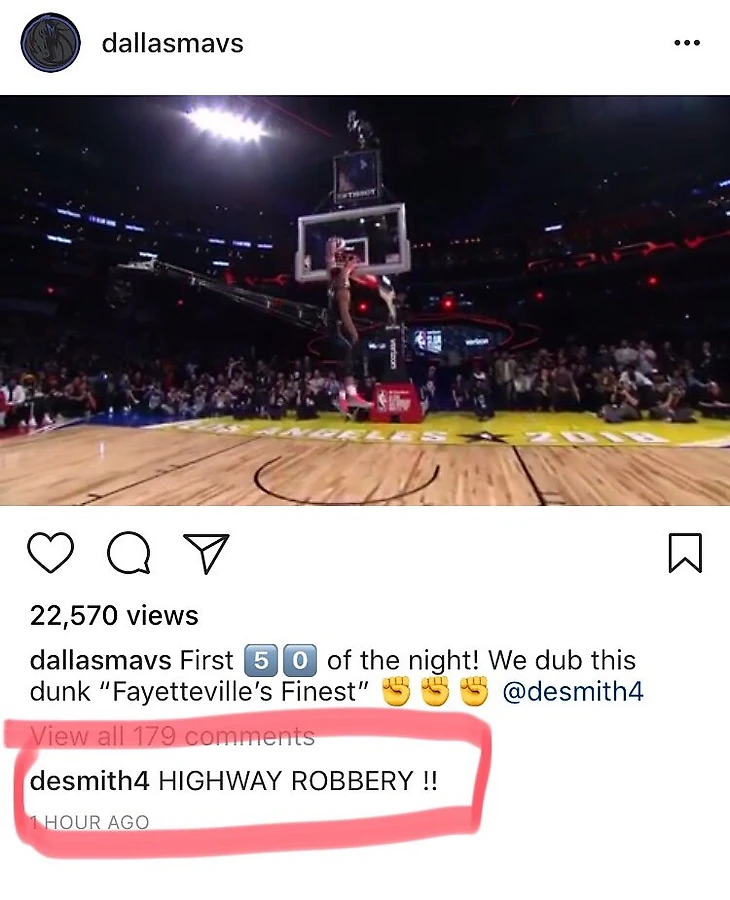The width and height of the screenshot is (730, 900).
Task: Tap the 0 keycap emoji in caption
Action: [x=300, y=661]
